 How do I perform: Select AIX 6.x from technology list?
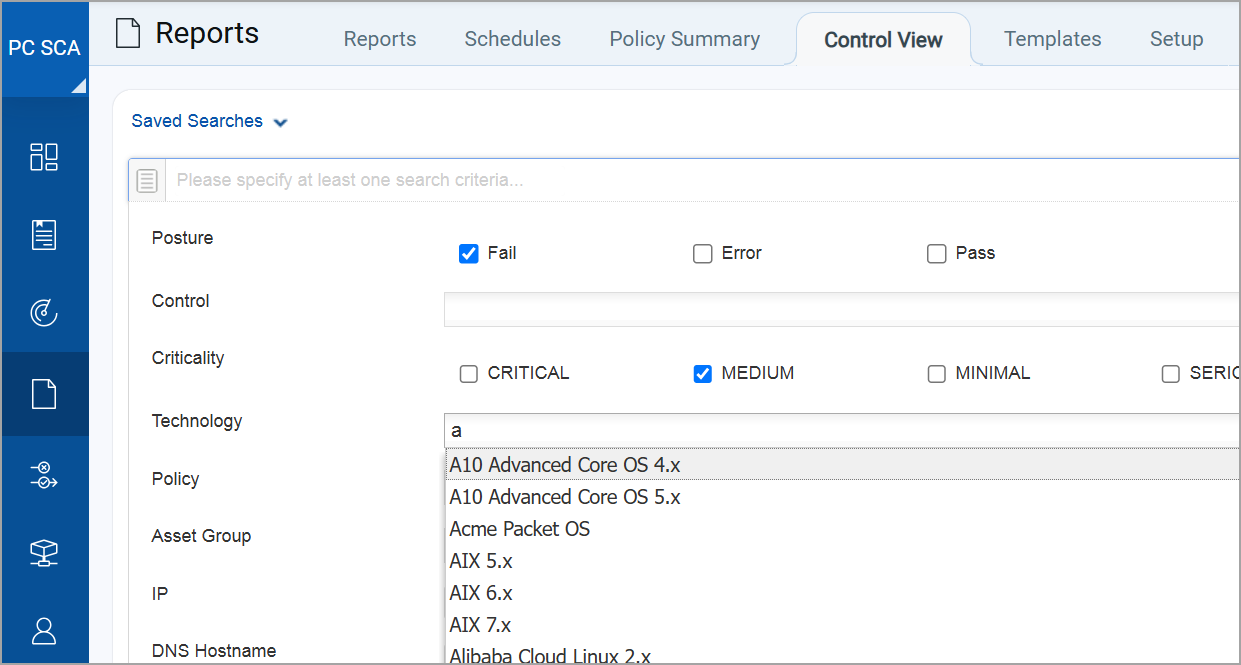coord(841,593)
